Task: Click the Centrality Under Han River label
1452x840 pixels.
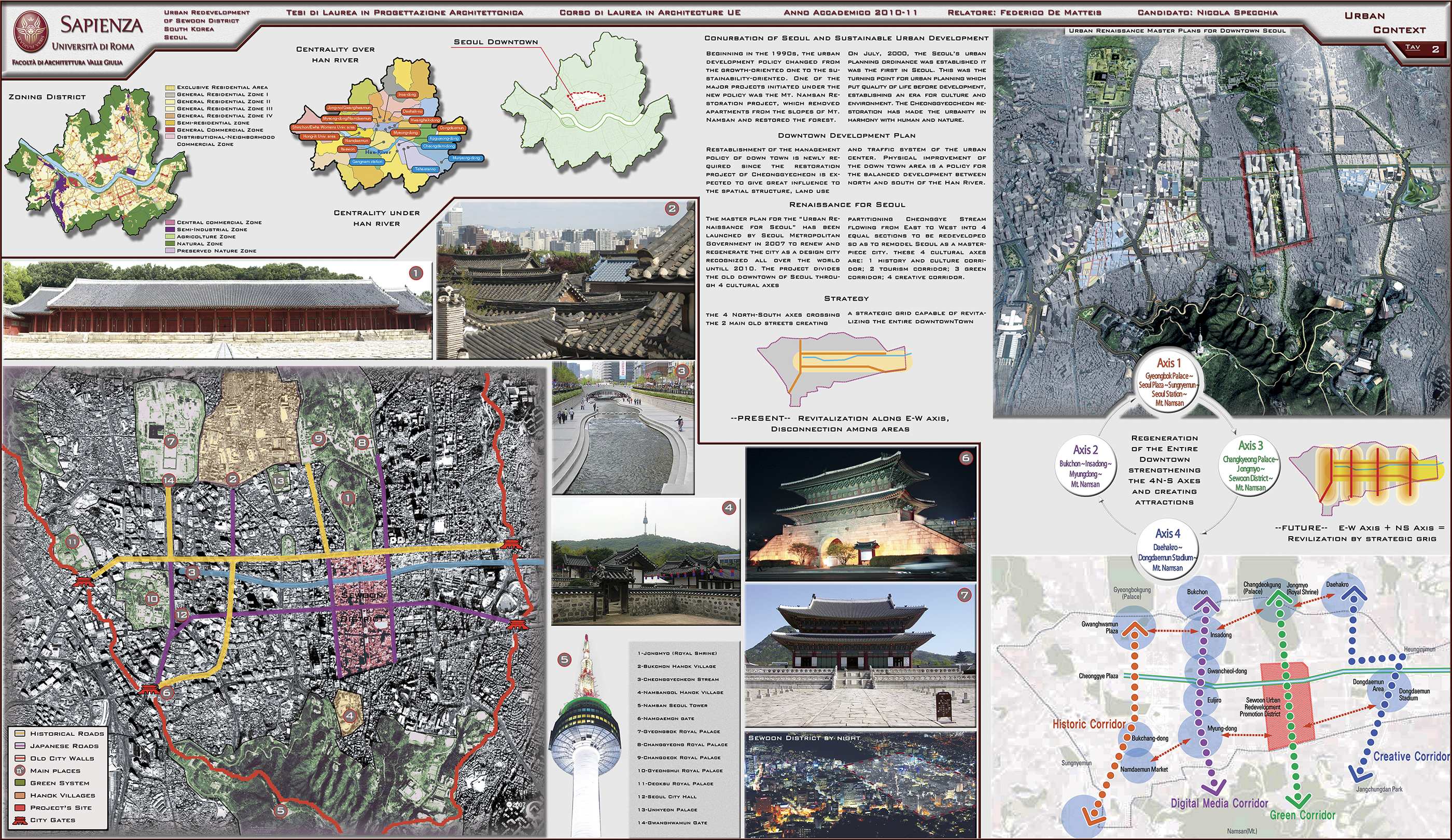Action: click(376, 218)
